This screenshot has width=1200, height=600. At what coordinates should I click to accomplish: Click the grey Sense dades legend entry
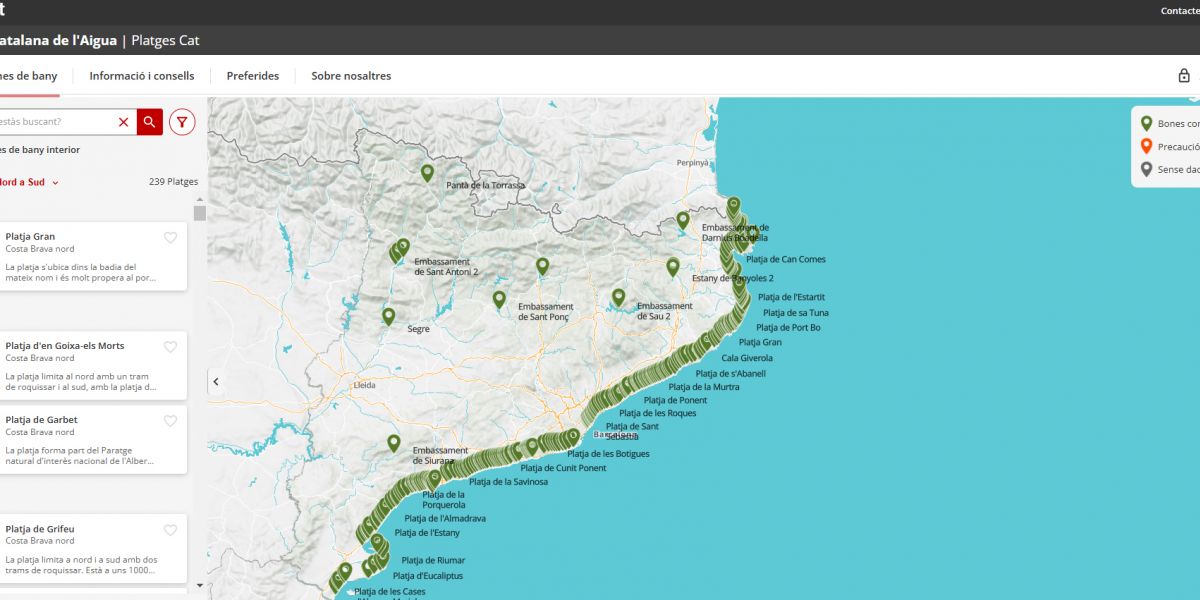pos(1171,169)
